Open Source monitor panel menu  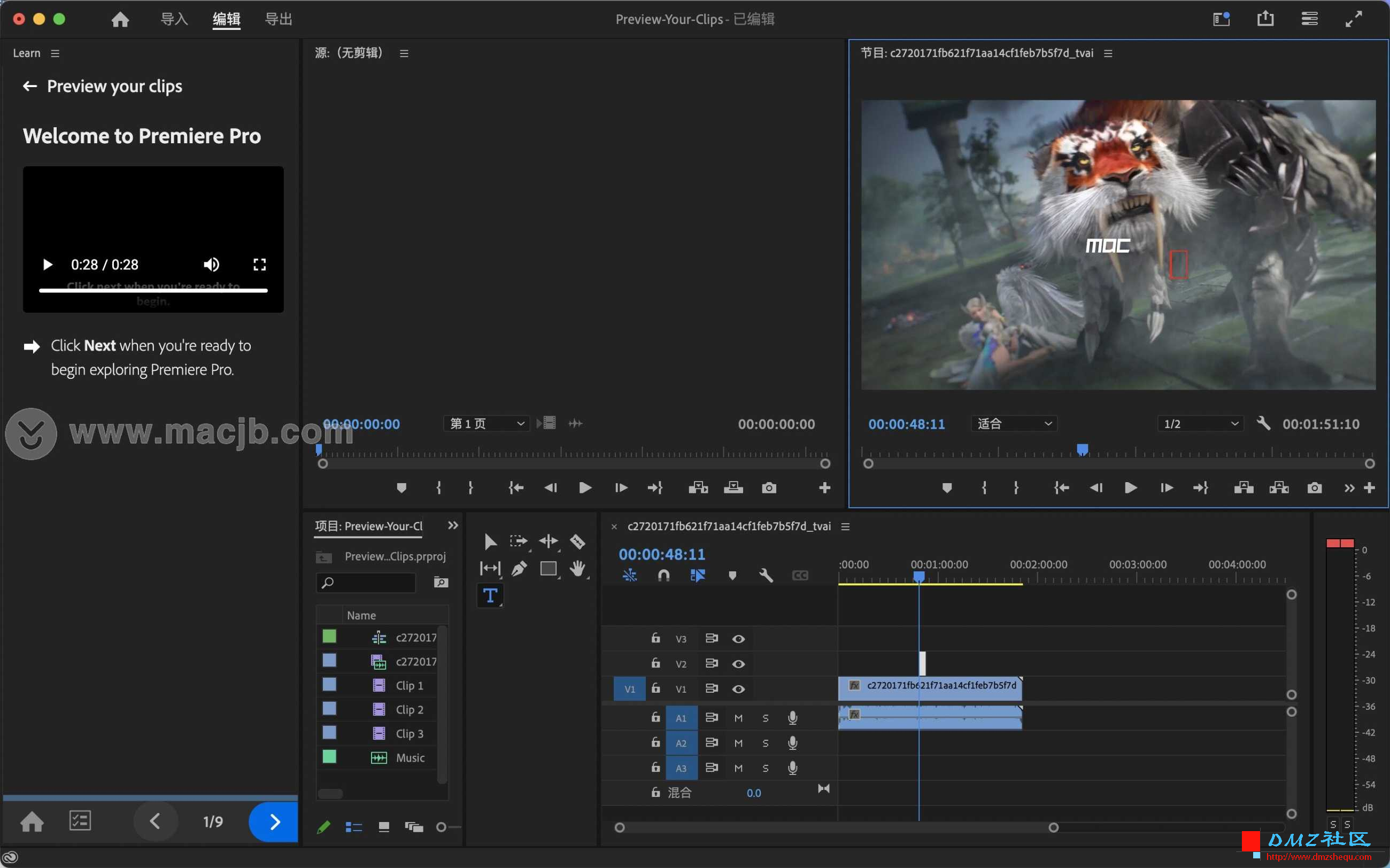[x=404, y=53]
